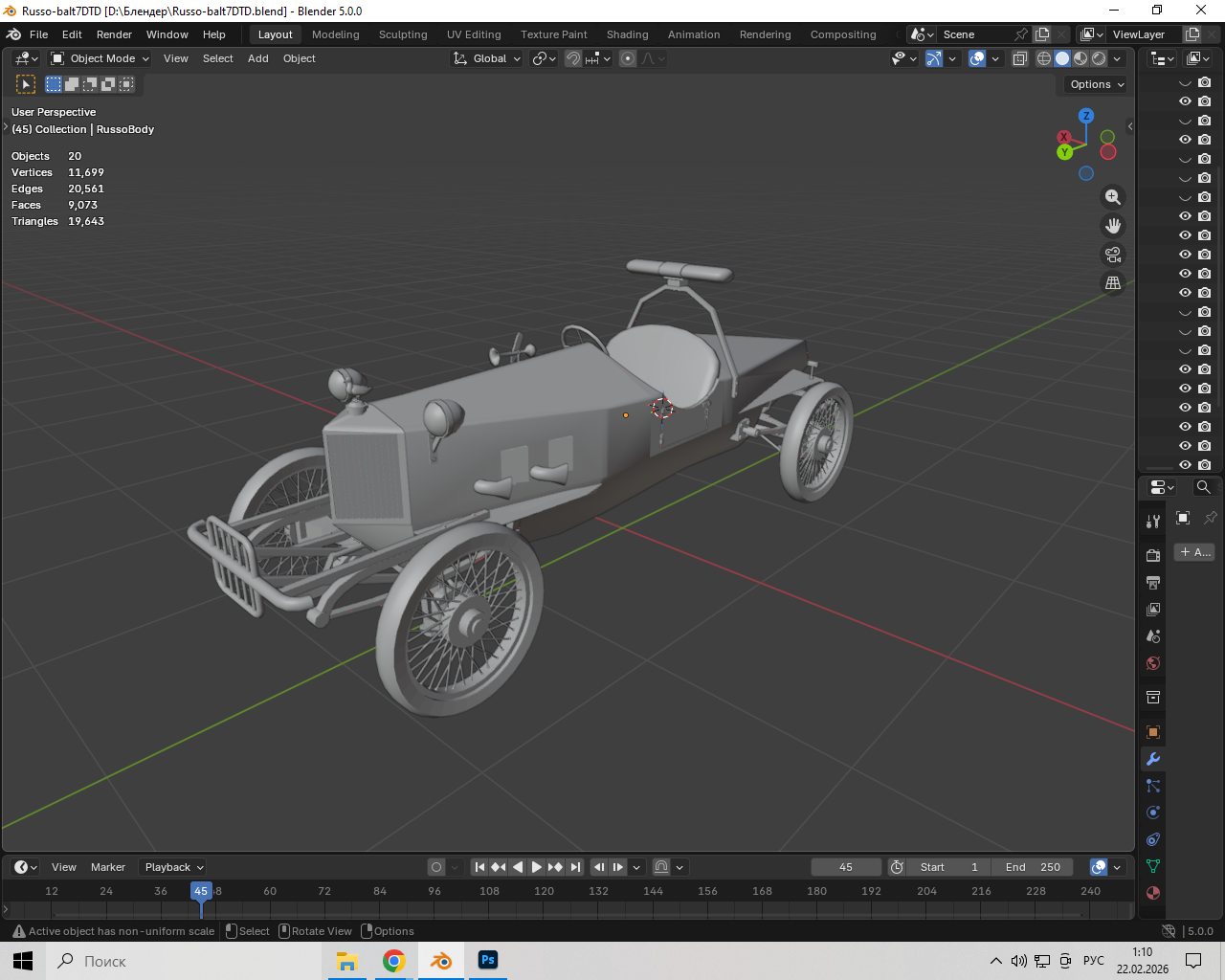
Task: Click the End frame 250 field
Action: point(1033,867)
